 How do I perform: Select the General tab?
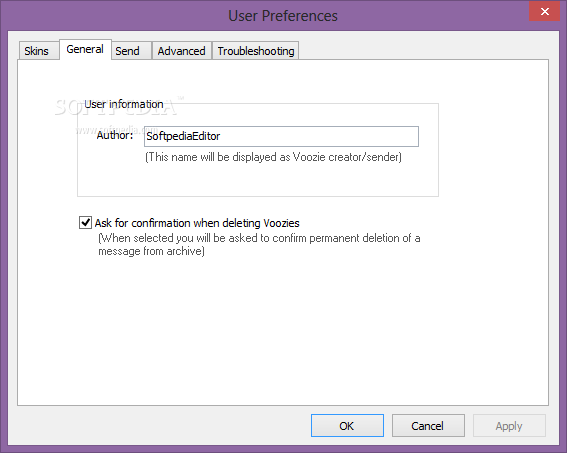coord(85,49)
